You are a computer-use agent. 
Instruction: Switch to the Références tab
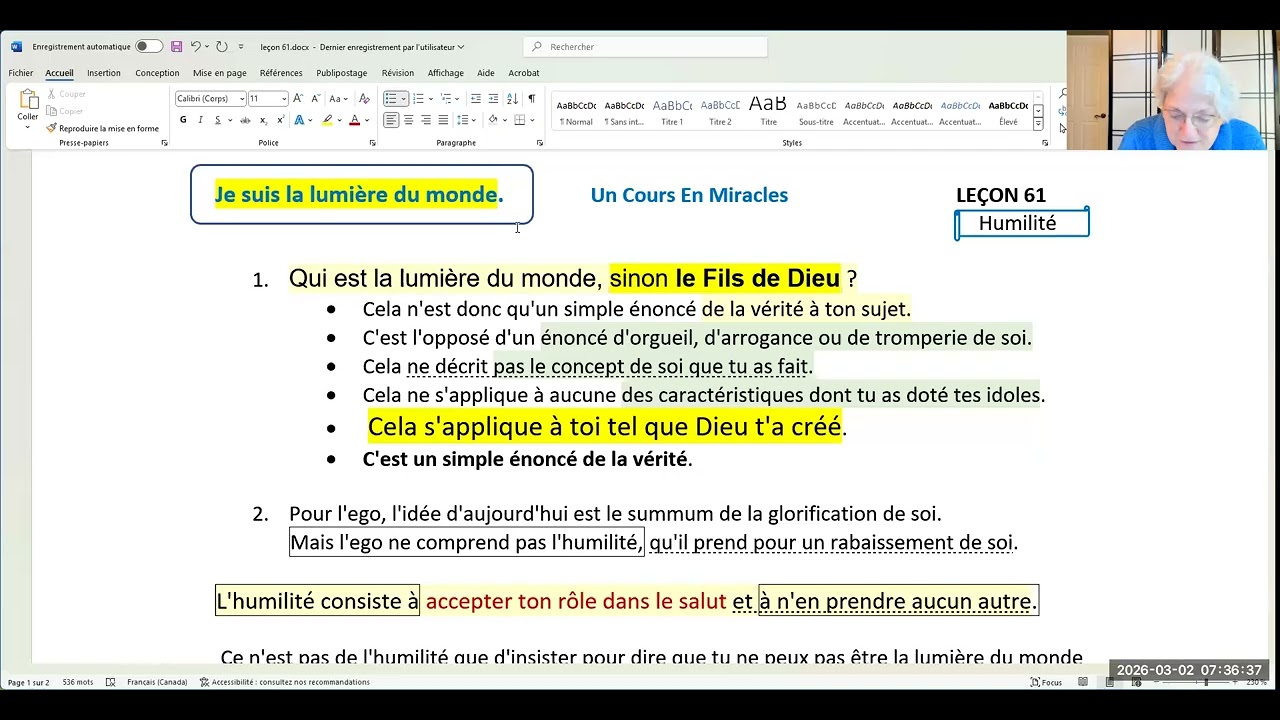(x=281, y=73)
